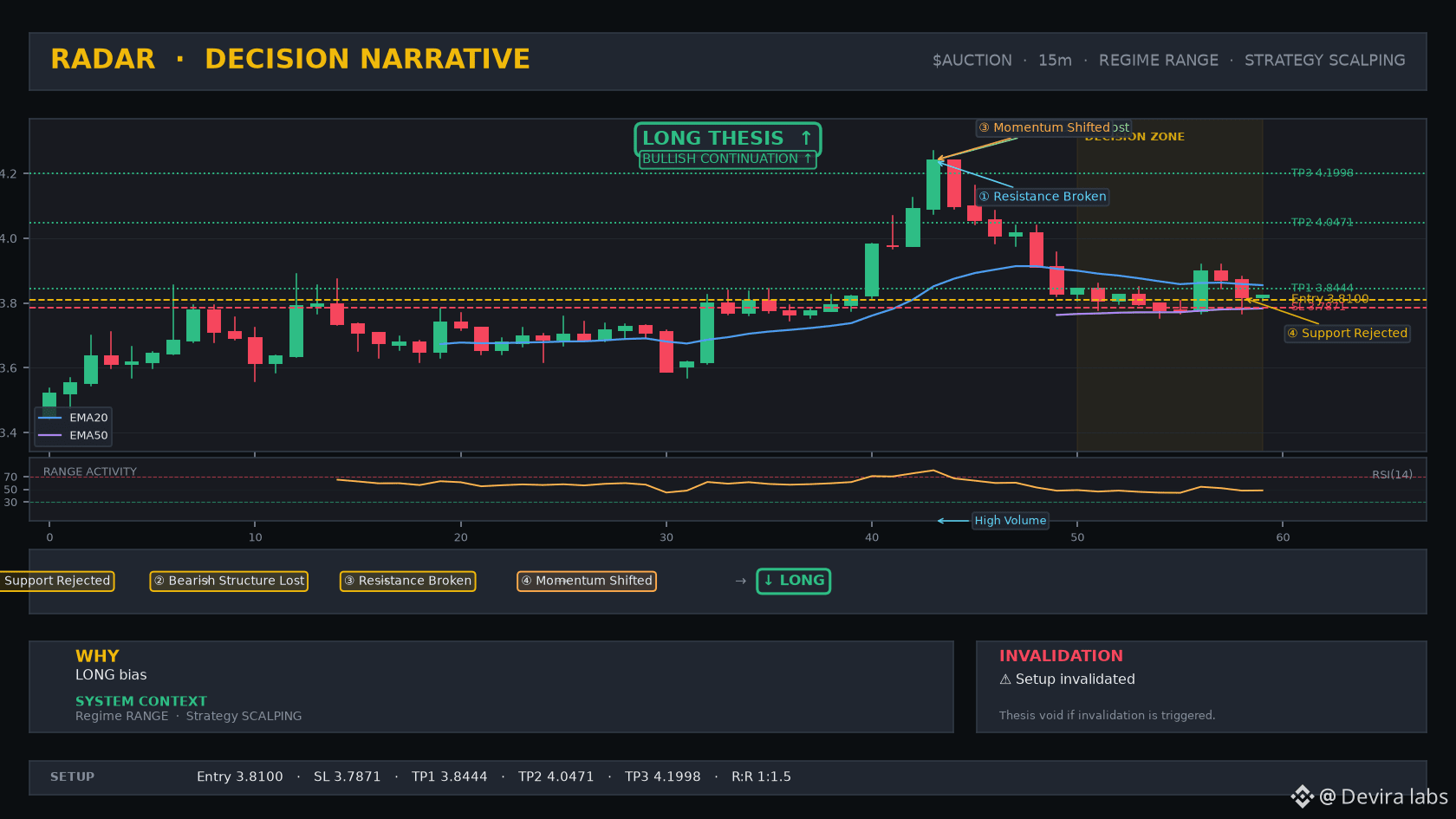Click SL 3.7871 in the setup bar

pyautogui.click(x=347, y=777)
